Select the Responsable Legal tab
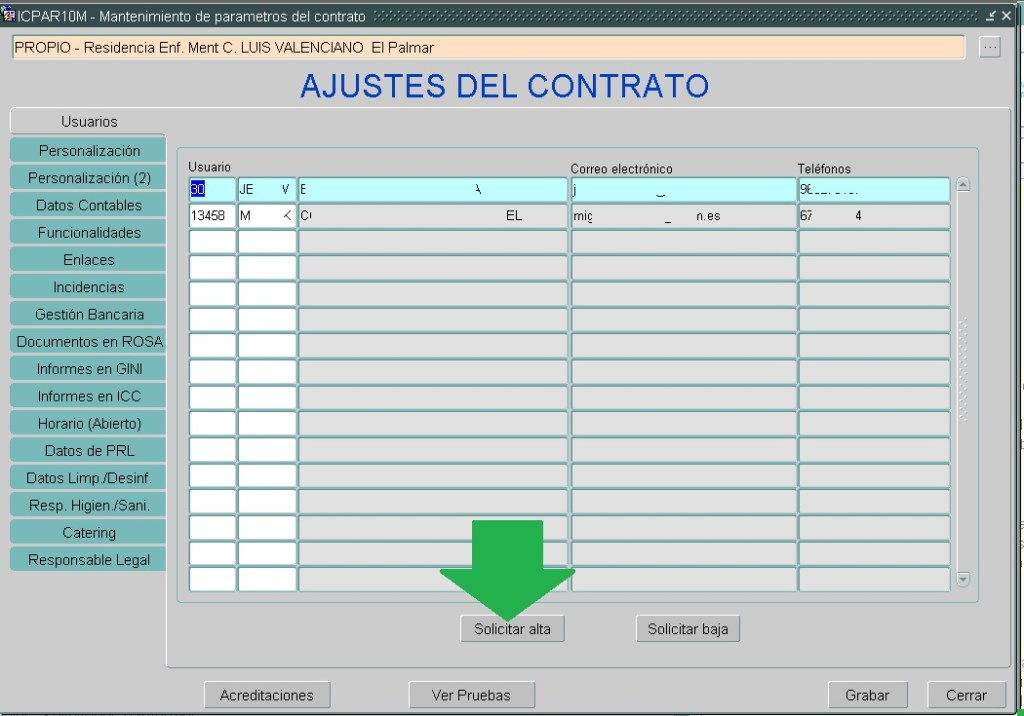Viewport: 1024px width, 716px height. [88, 560]
